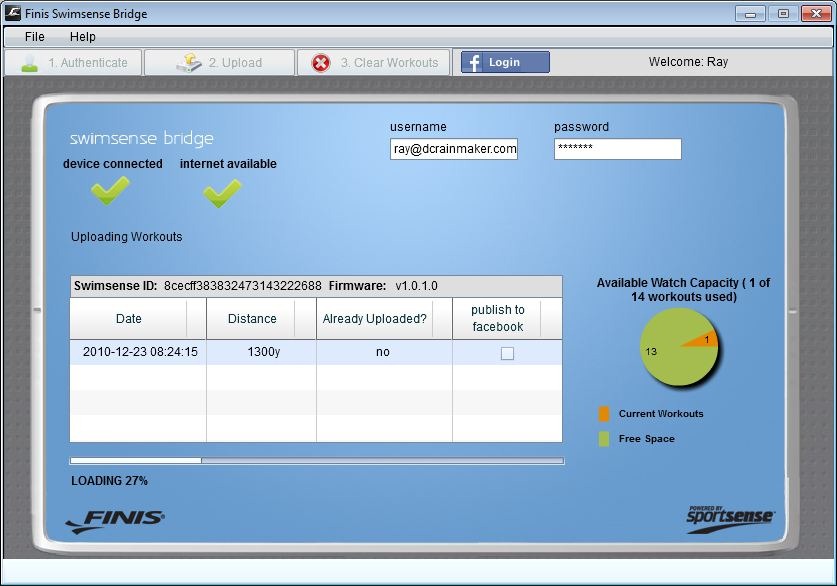Viewport: 837px width, 586px height.
Task: Click the Swimsense Bridge title bar app icon
Action: click(x=13, y=13)
